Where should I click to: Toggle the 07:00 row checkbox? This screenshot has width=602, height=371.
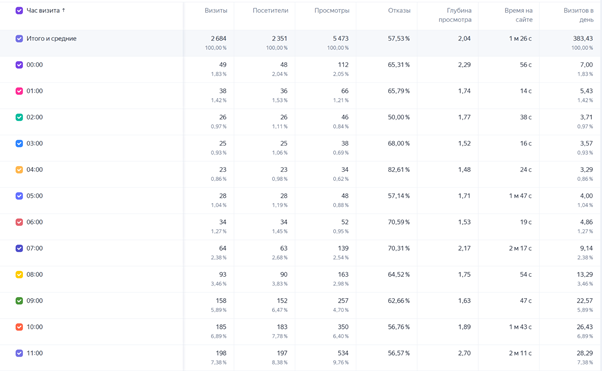click(19, 248)
